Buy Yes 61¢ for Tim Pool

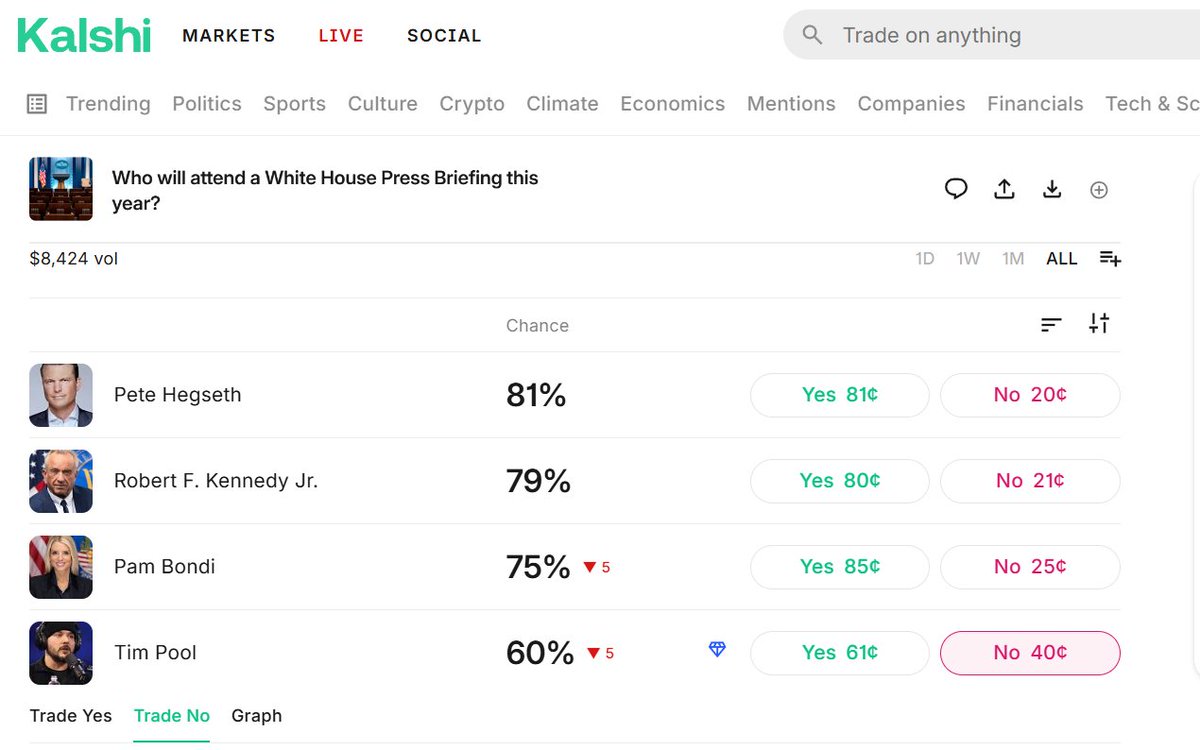[840, 653]
